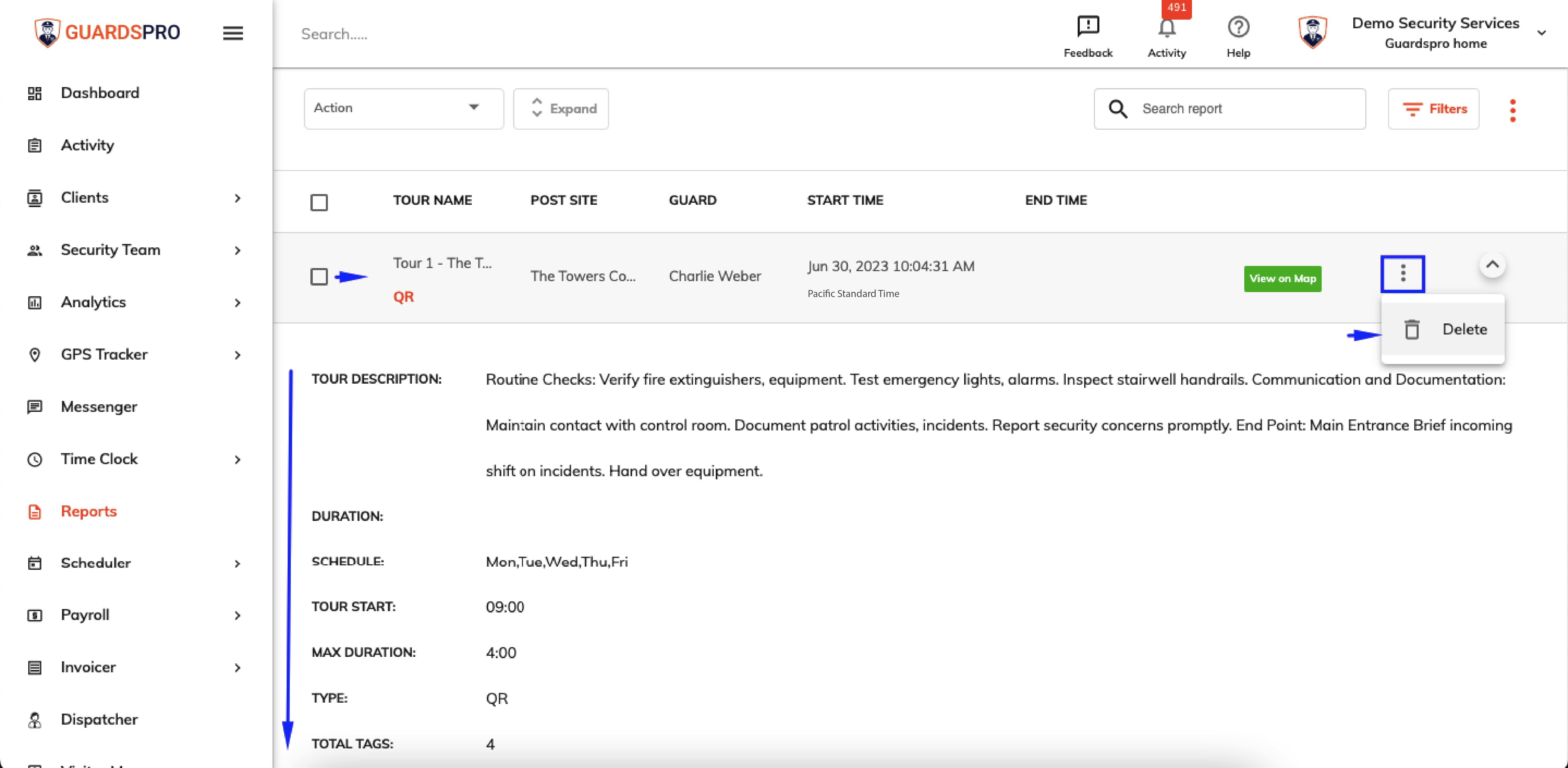Image resolution: width=1568 pixels, height=768 pixels.
Task: Click the Expand button
Action: click(x=561, y=109)
